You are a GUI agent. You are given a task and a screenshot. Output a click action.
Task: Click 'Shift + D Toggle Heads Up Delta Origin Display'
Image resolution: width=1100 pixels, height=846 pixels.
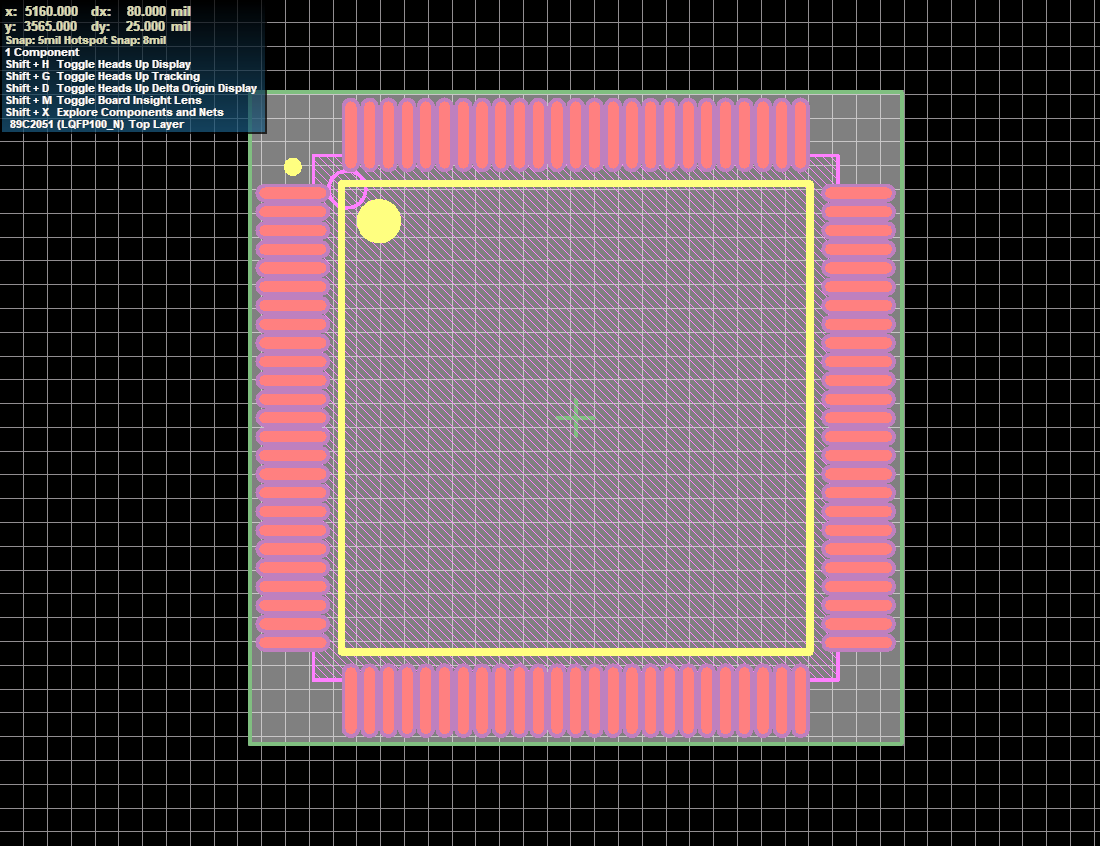click(x=131, y=88)
